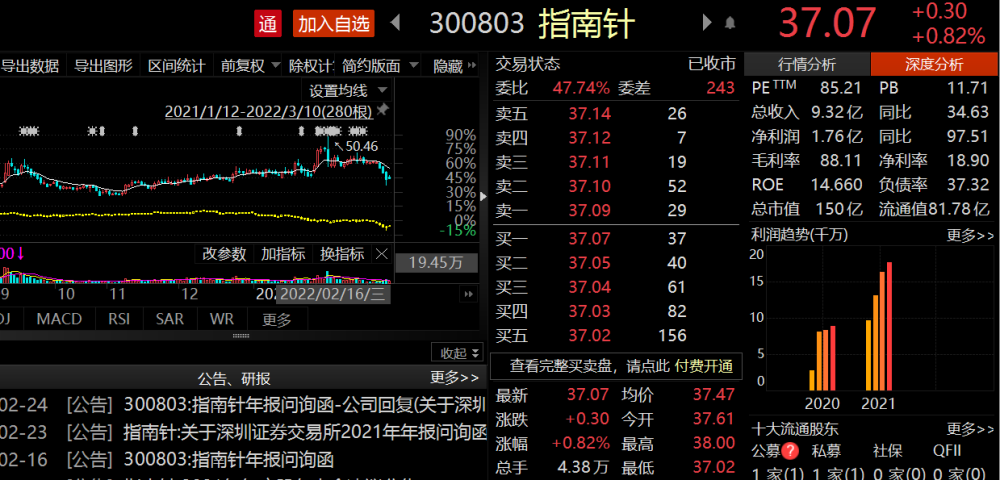
Task: Click 买三 price 37.04
Action: [x=590, y=287]
